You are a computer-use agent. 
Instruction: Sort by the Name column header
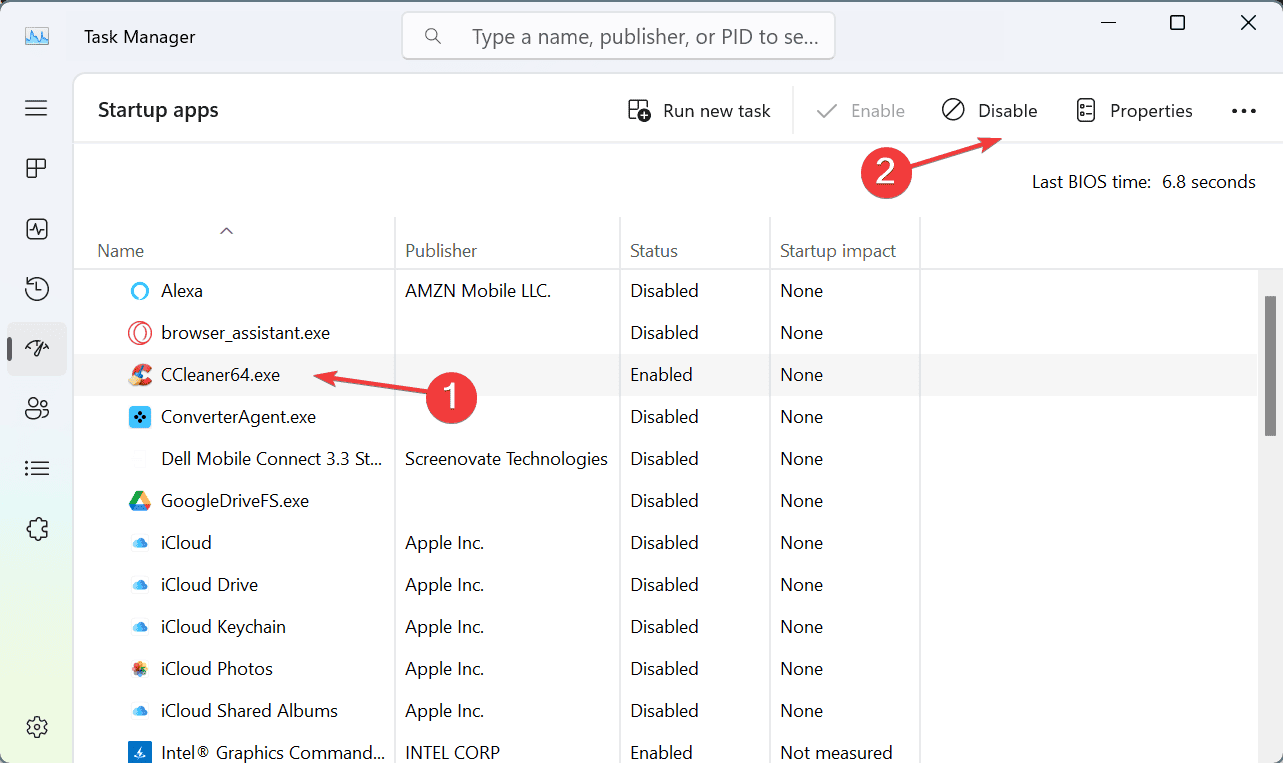[121, 251]
